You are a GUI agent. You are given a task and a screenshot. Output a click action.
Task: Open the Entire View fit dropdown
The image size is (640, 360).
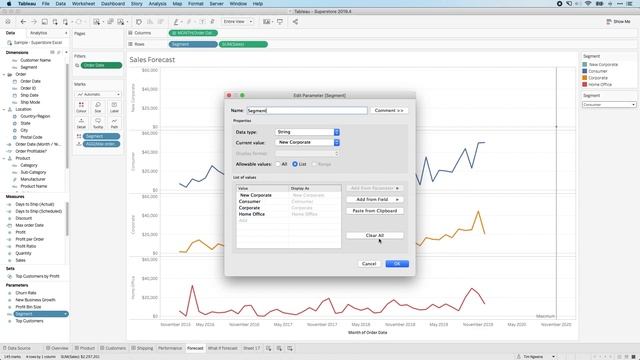point(238,22)
